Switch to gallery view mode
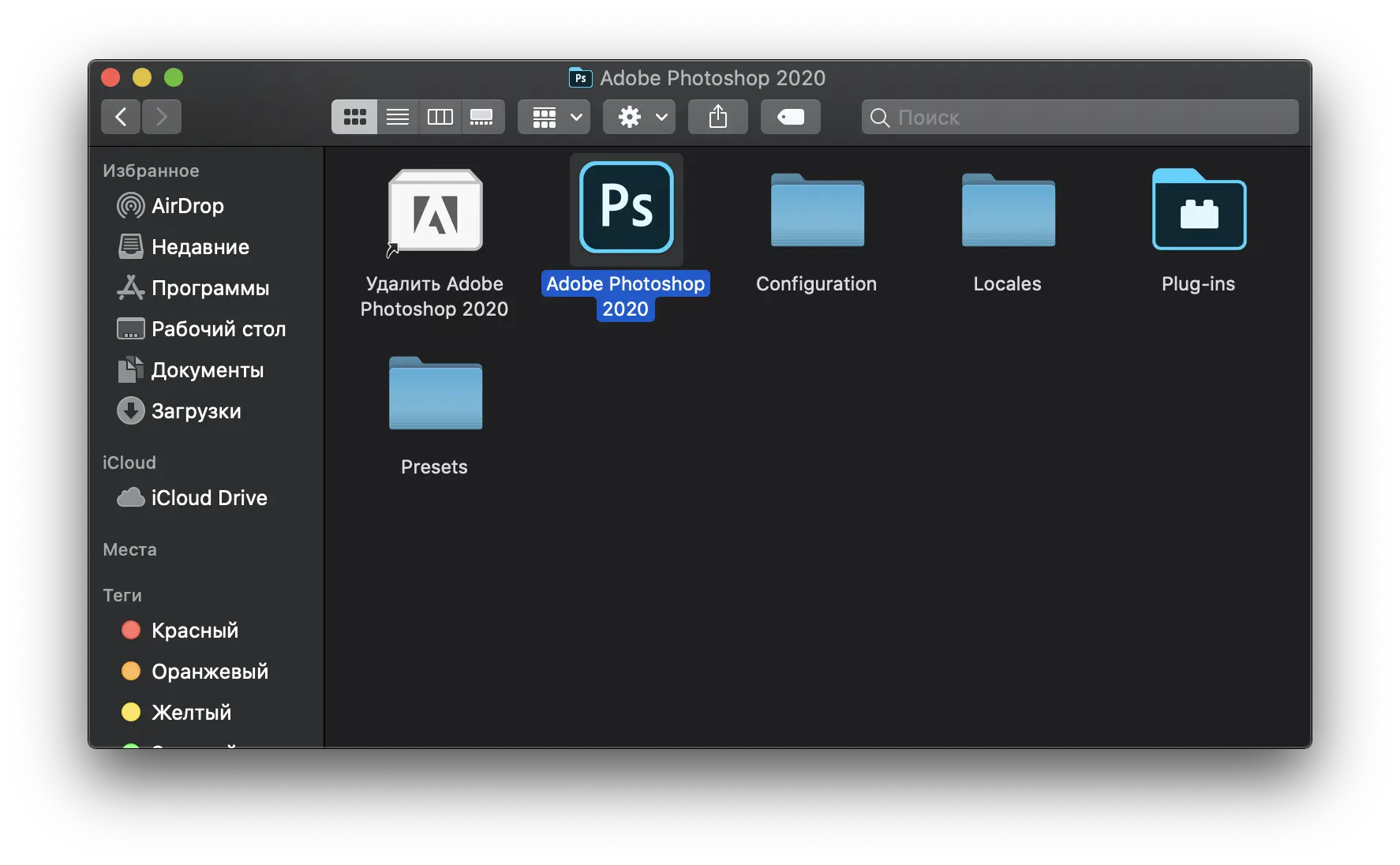The width and height of the screenshot is (1400, 865). click(481, 118)
